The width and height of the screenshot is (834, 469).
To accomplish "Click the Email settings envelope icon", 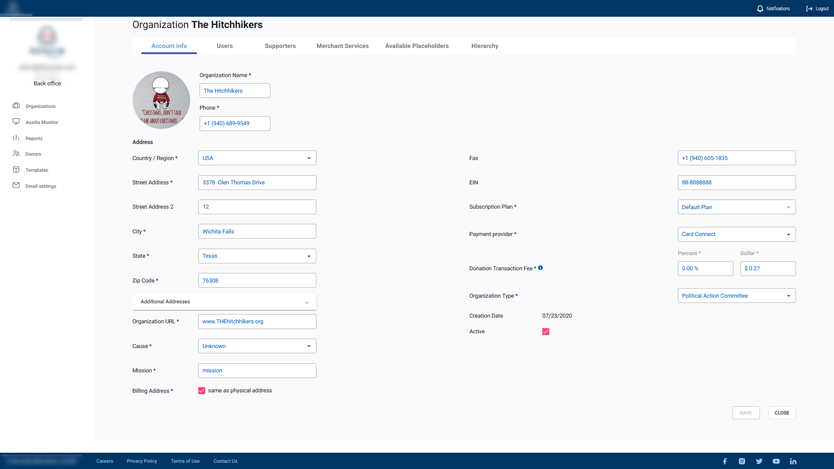I will pos(16,186).
